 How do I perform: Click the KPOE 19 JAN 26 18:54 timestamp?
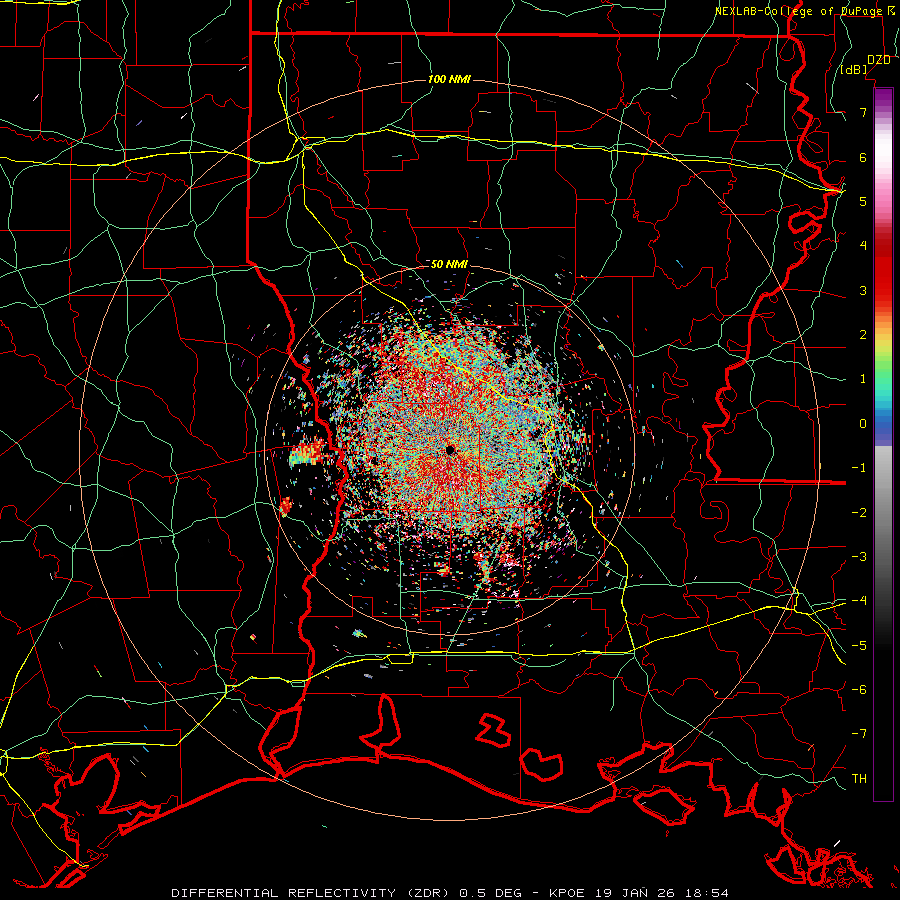[639, 893]
